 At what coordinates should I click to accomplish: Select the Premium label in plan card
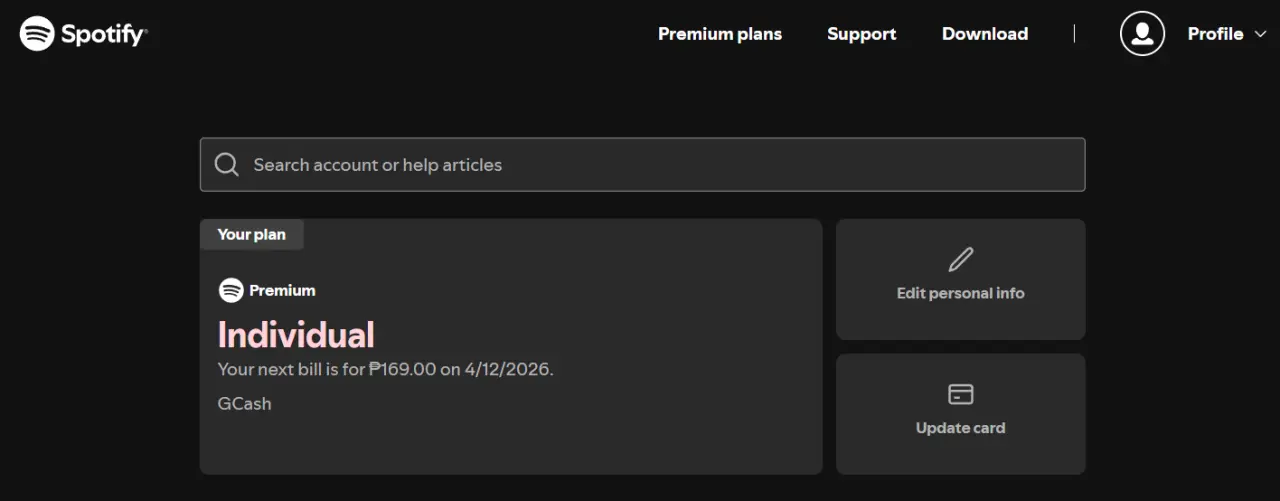point(282,290)
